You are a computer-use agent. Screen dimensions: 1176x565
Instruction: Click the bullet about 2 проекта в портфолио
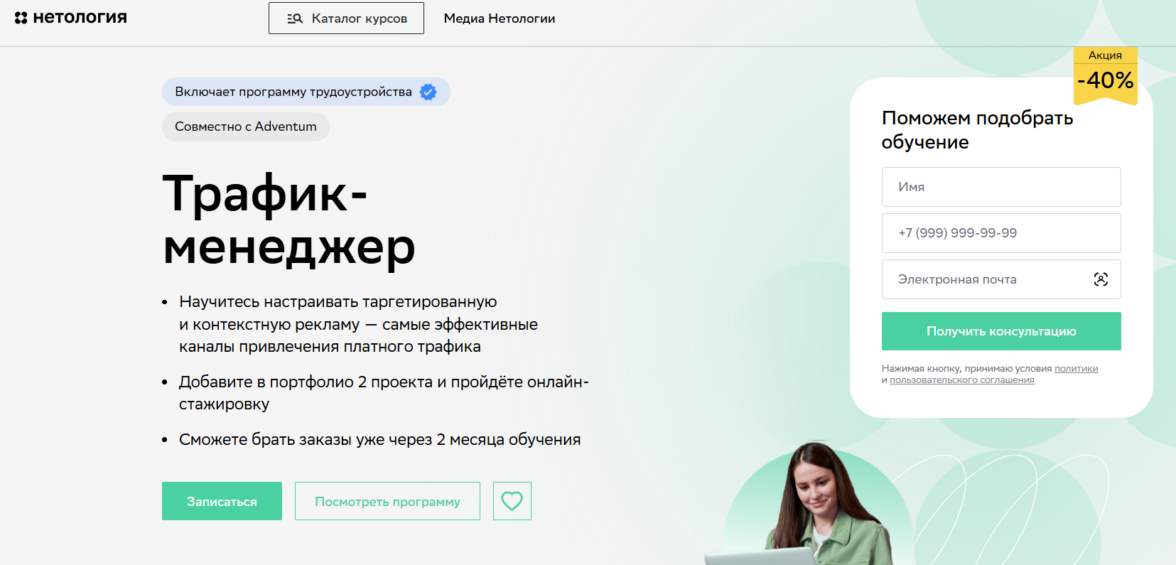[x=383, y=392]
